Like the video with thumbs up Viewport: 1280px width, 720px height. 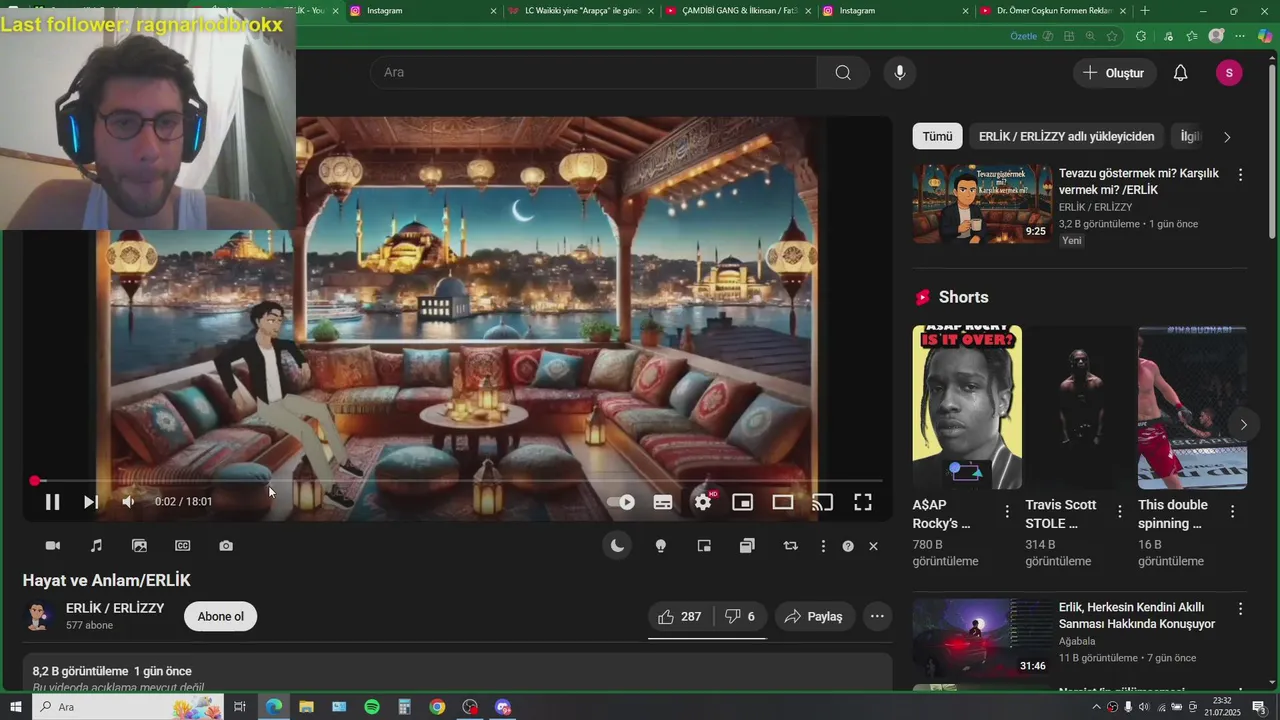[x=680, y=616]
